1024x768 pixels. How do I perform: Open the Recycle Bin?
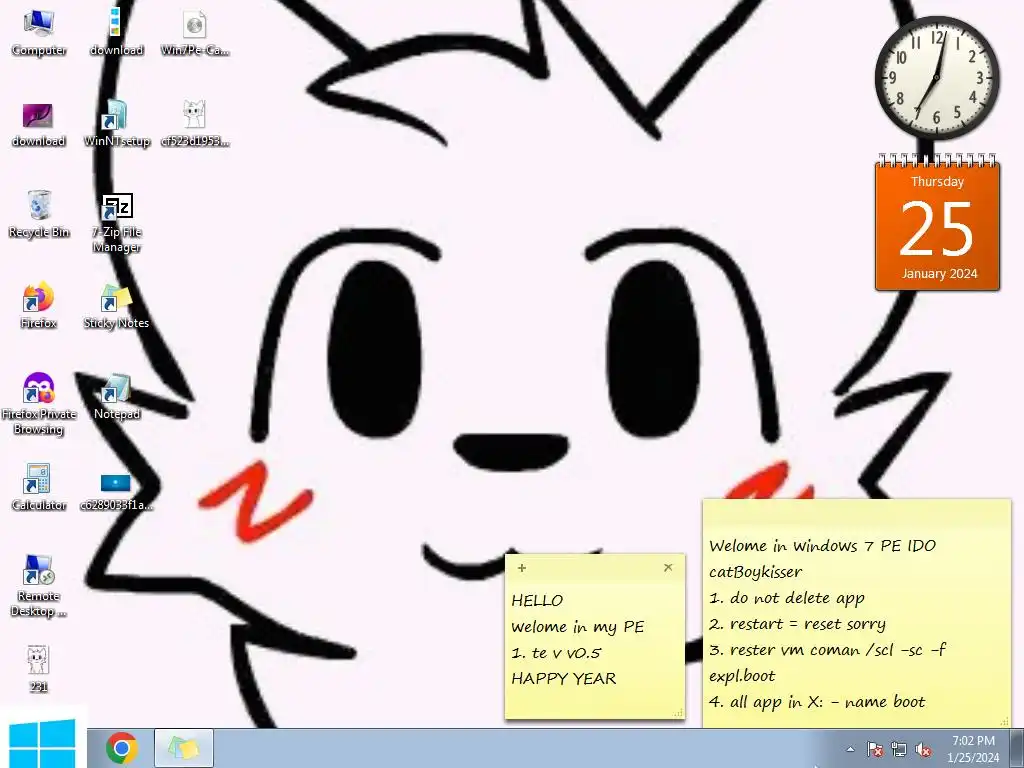(x=39, y=214)
